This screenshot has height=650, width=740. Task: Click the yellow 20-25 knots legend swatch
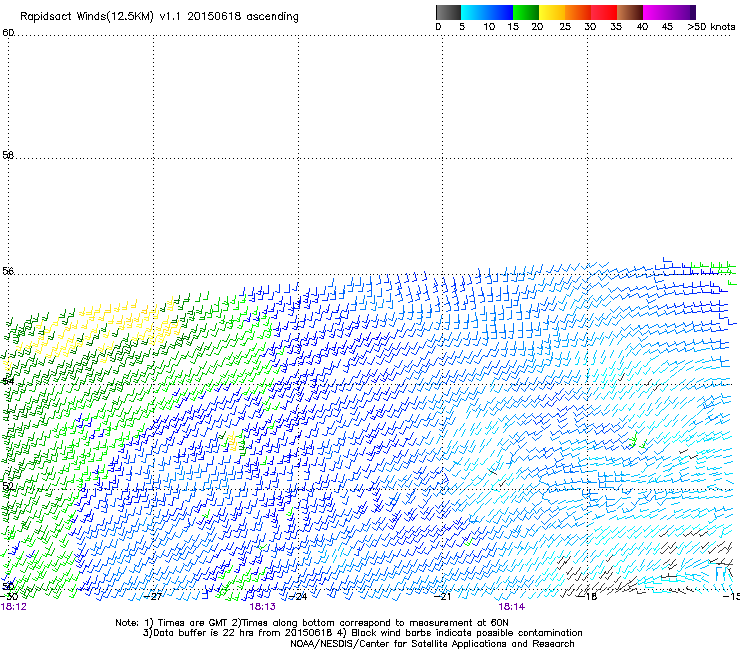pyautogui.click(x=552, y=12)
